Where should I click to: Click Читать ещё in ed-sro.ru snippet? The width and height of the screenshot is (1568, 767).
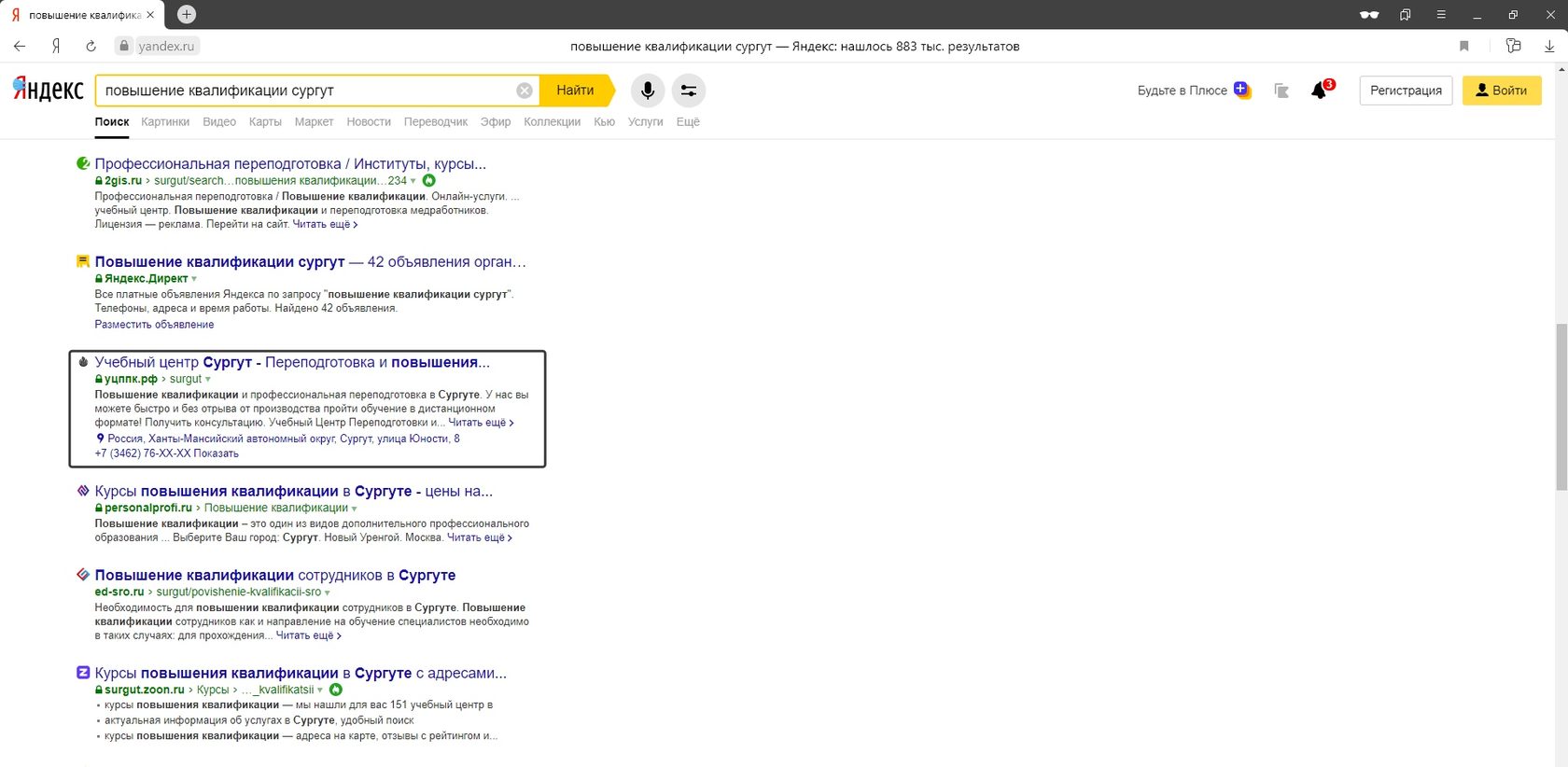pyautogui.click(x=308, y=635)
